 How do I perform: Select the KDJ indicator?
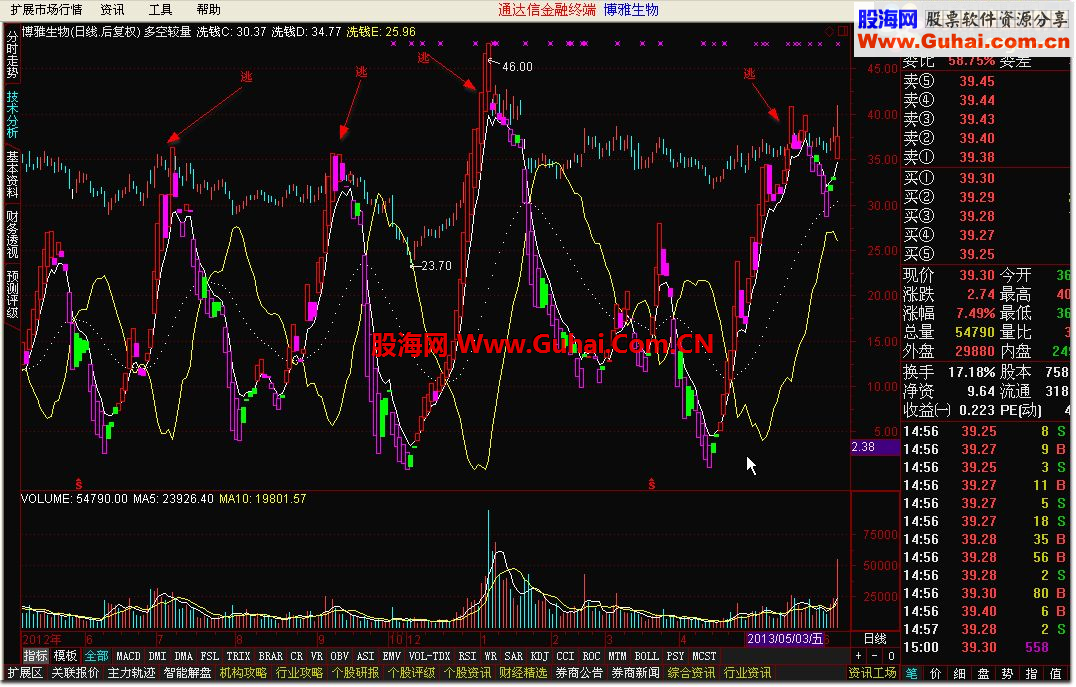(540, 656)
